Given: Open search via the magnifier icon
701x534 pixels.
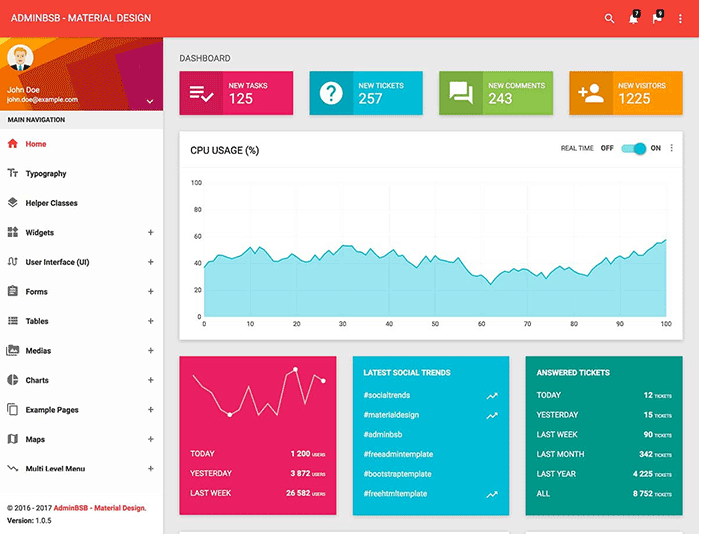Looking at the screenshot, I should [x=609, y=18].
